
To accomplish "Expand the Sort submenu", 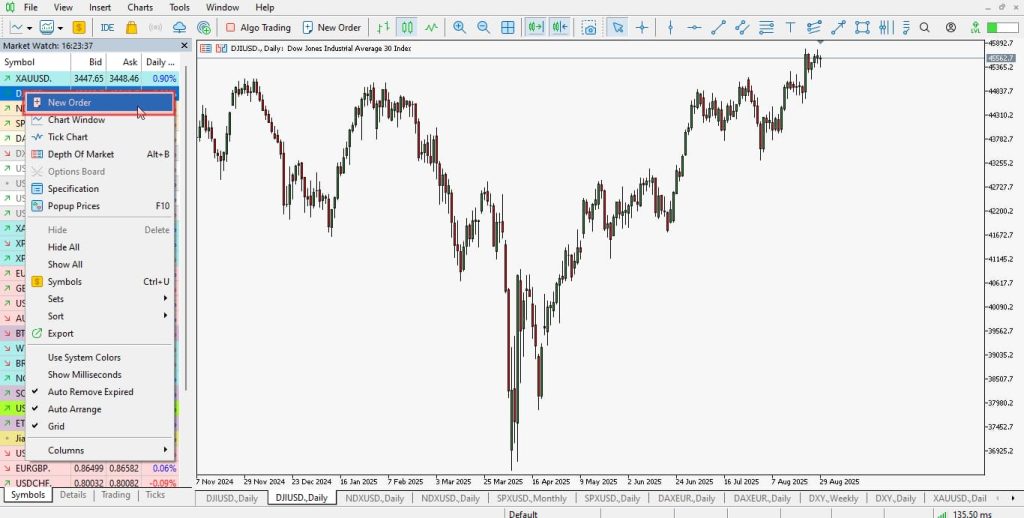I will (x=100, y=316).
